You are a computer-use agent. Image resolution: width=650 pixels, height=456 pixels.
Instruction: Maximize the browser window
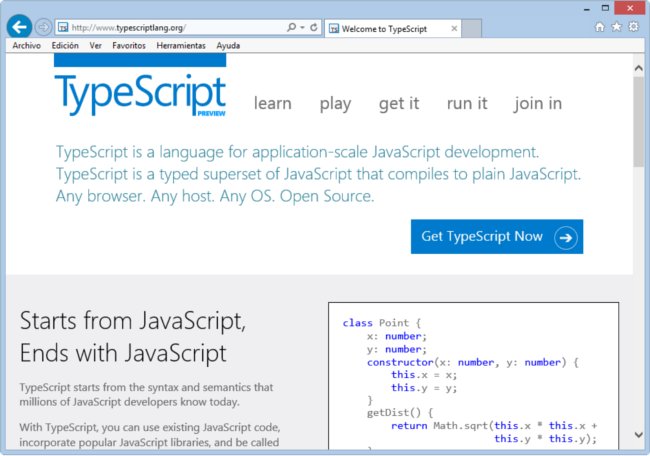coord(605,8)
